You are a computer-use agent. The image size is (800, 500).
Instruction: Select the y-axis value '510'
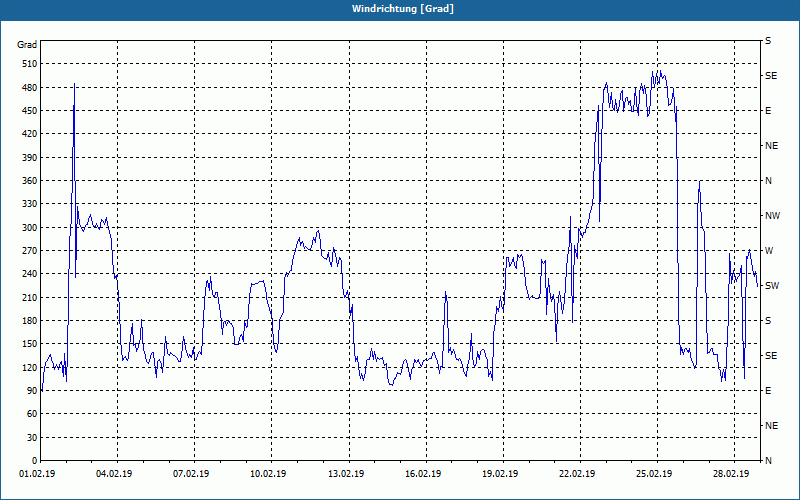(x=30, y=64)
